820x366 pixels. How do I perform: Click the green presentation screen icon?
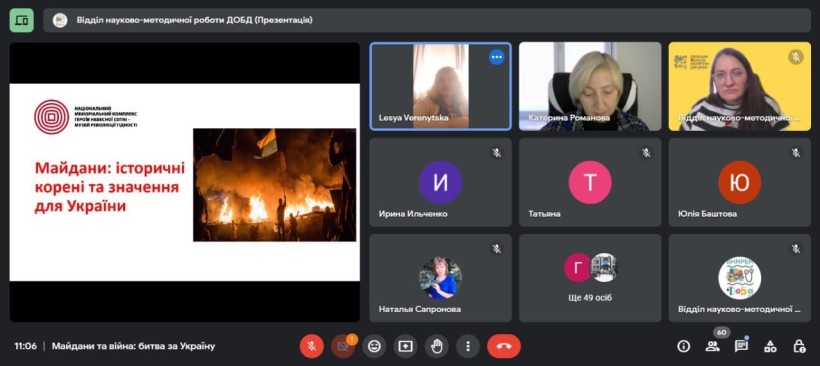click(21, 20)
